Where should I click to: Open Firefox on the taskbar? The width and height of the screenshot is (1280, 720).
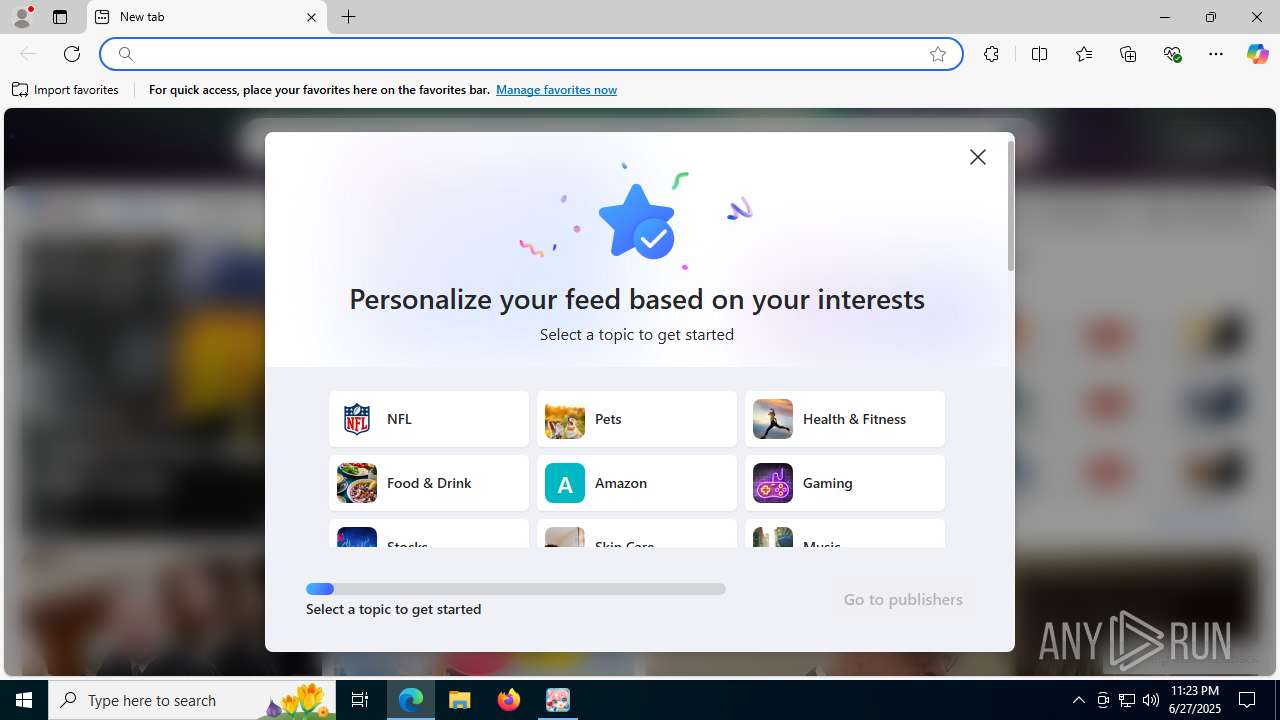[509, 700]
